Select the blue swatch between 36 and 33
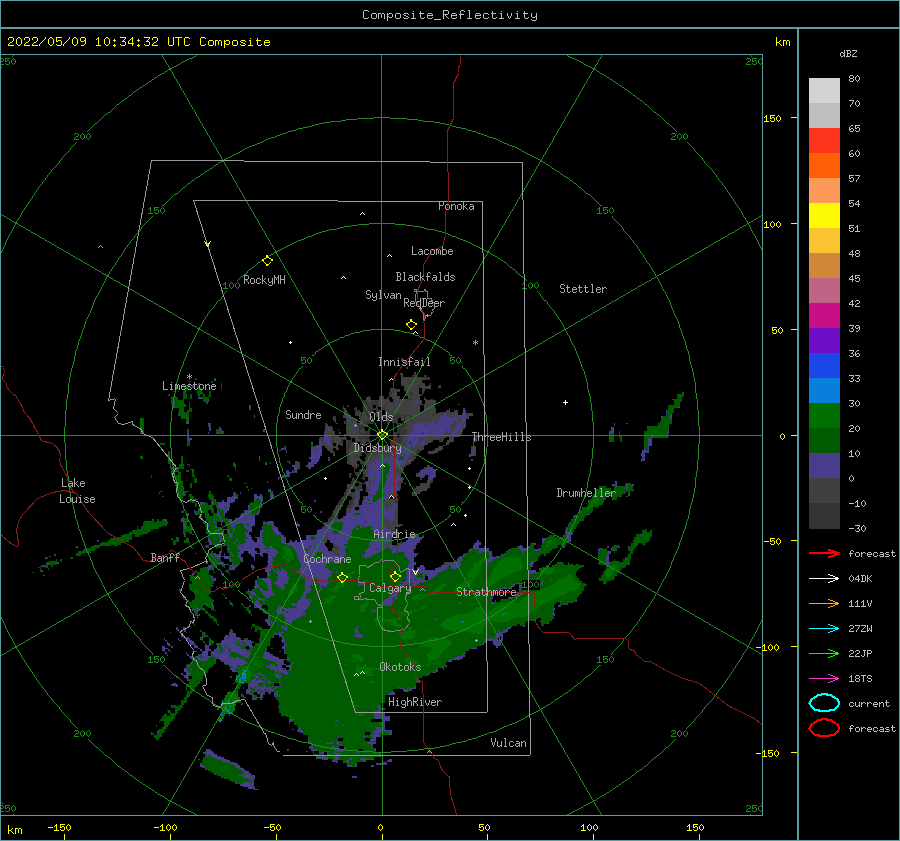The height and width of the screenshot is (841, 900). [x=824, y=365]
